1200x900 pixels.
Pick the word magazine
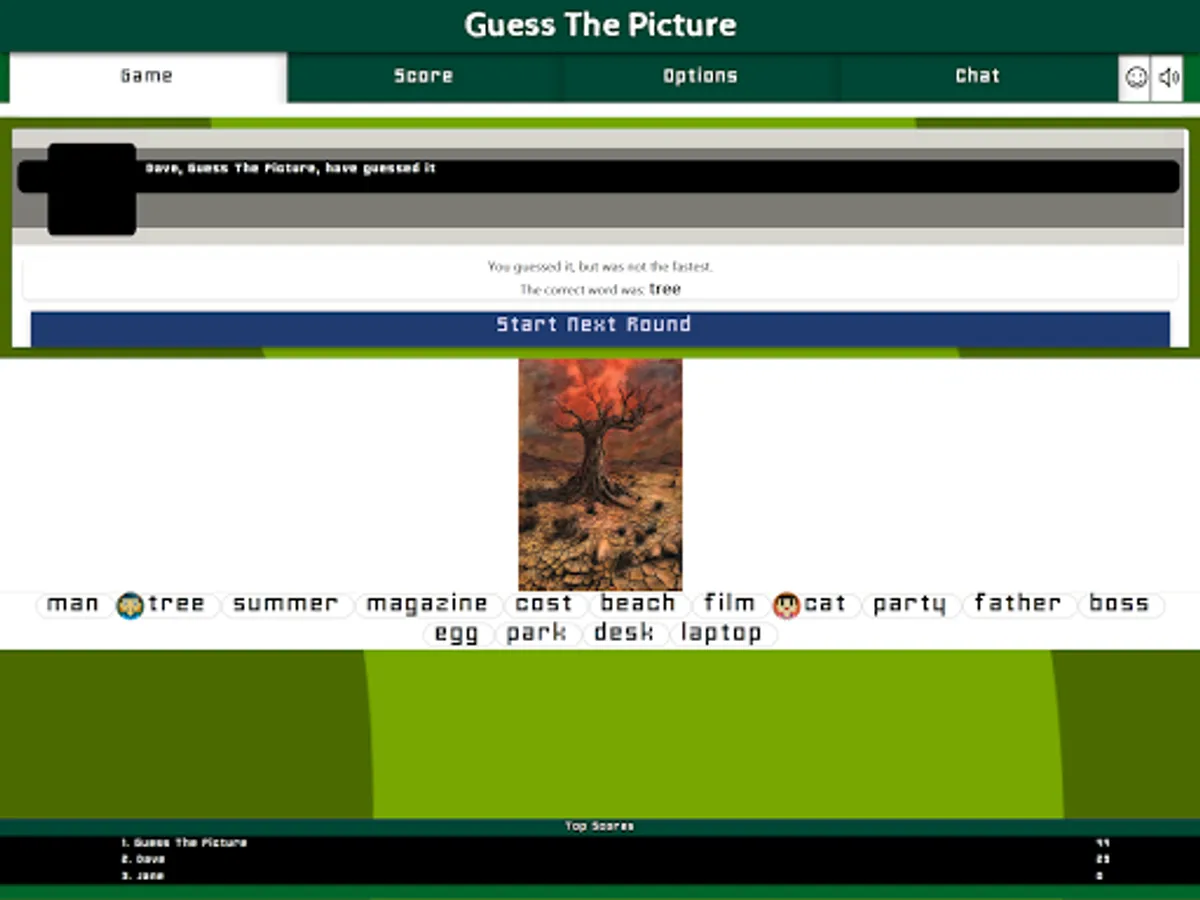[427, 605]
